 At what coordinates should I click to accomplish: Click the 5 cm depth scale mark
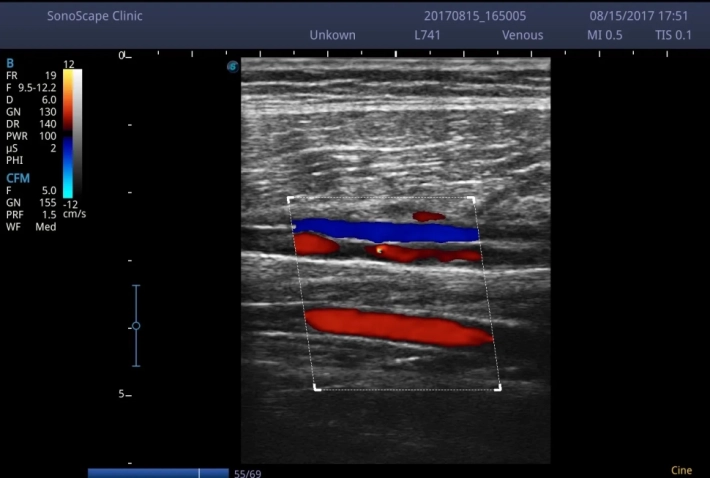[123, 394]
